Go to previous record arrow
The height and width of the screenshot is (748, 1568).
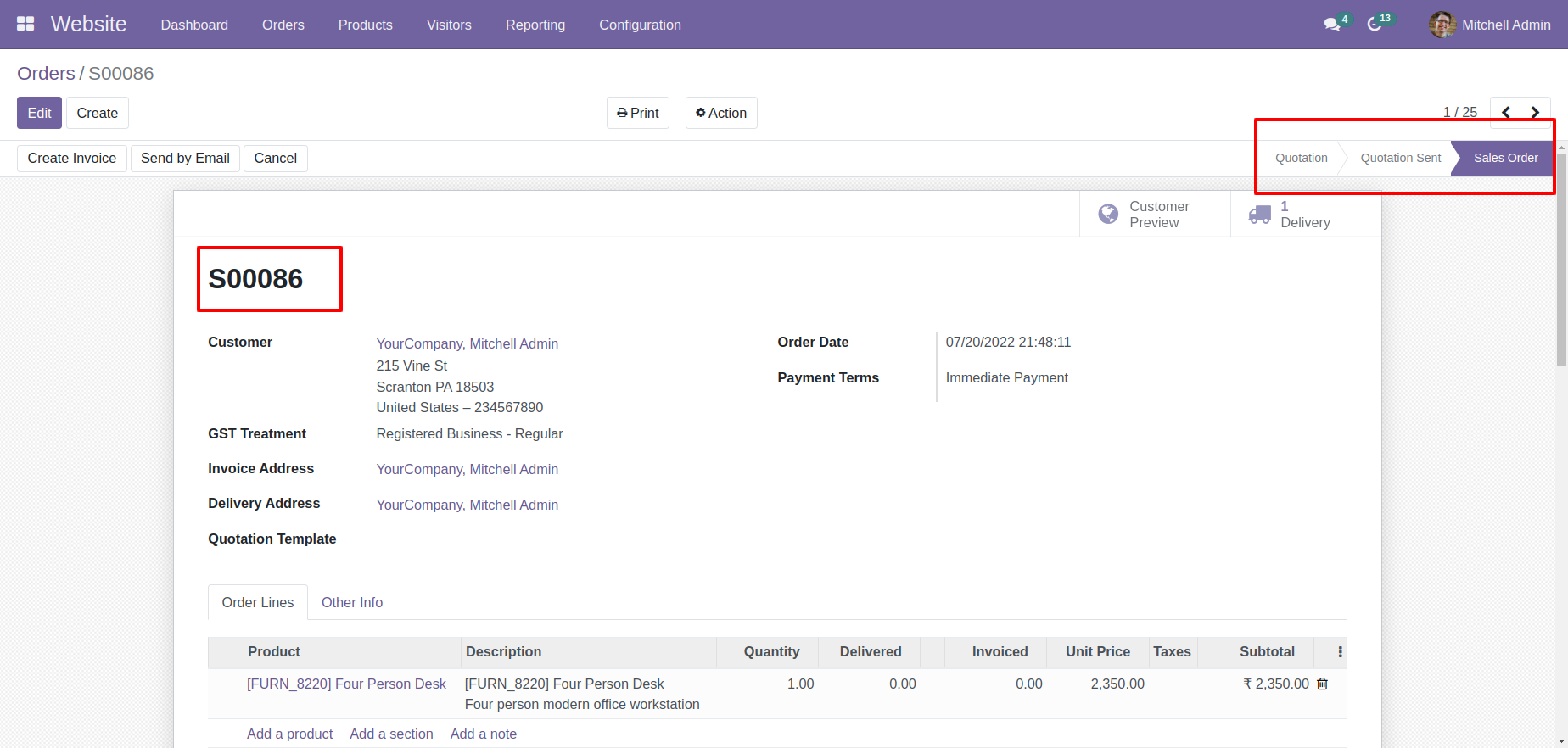(x=1505, y=113)
